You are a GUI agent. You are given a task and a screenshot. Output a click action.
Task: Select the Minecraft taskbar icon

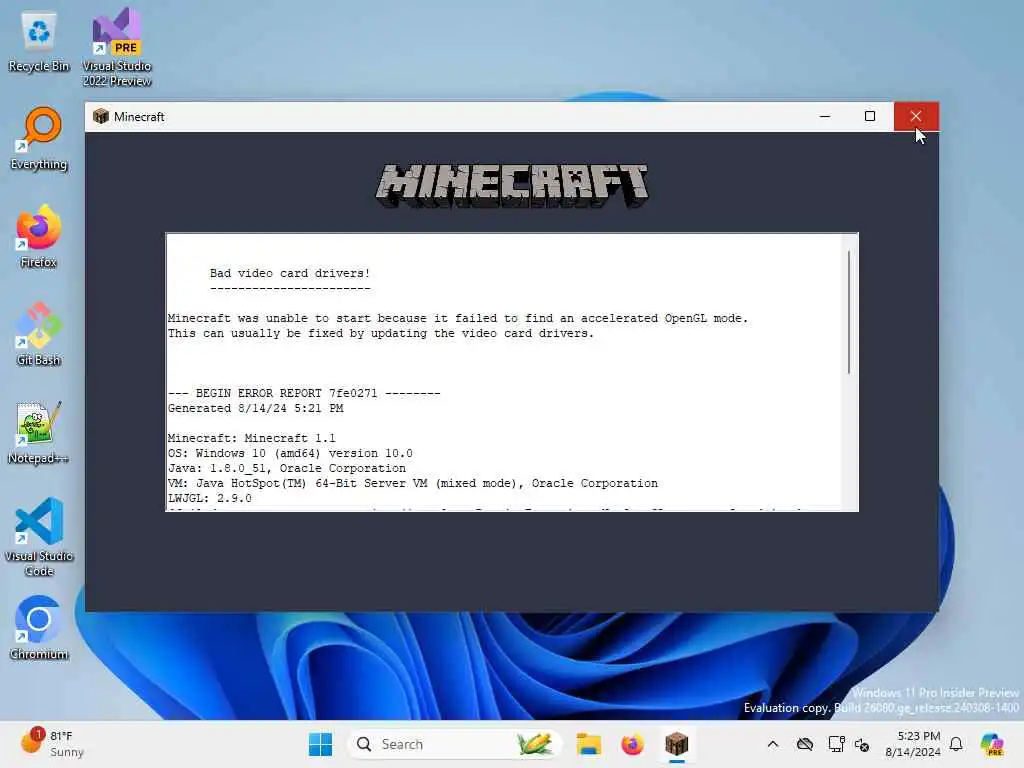tap(677, 744)
